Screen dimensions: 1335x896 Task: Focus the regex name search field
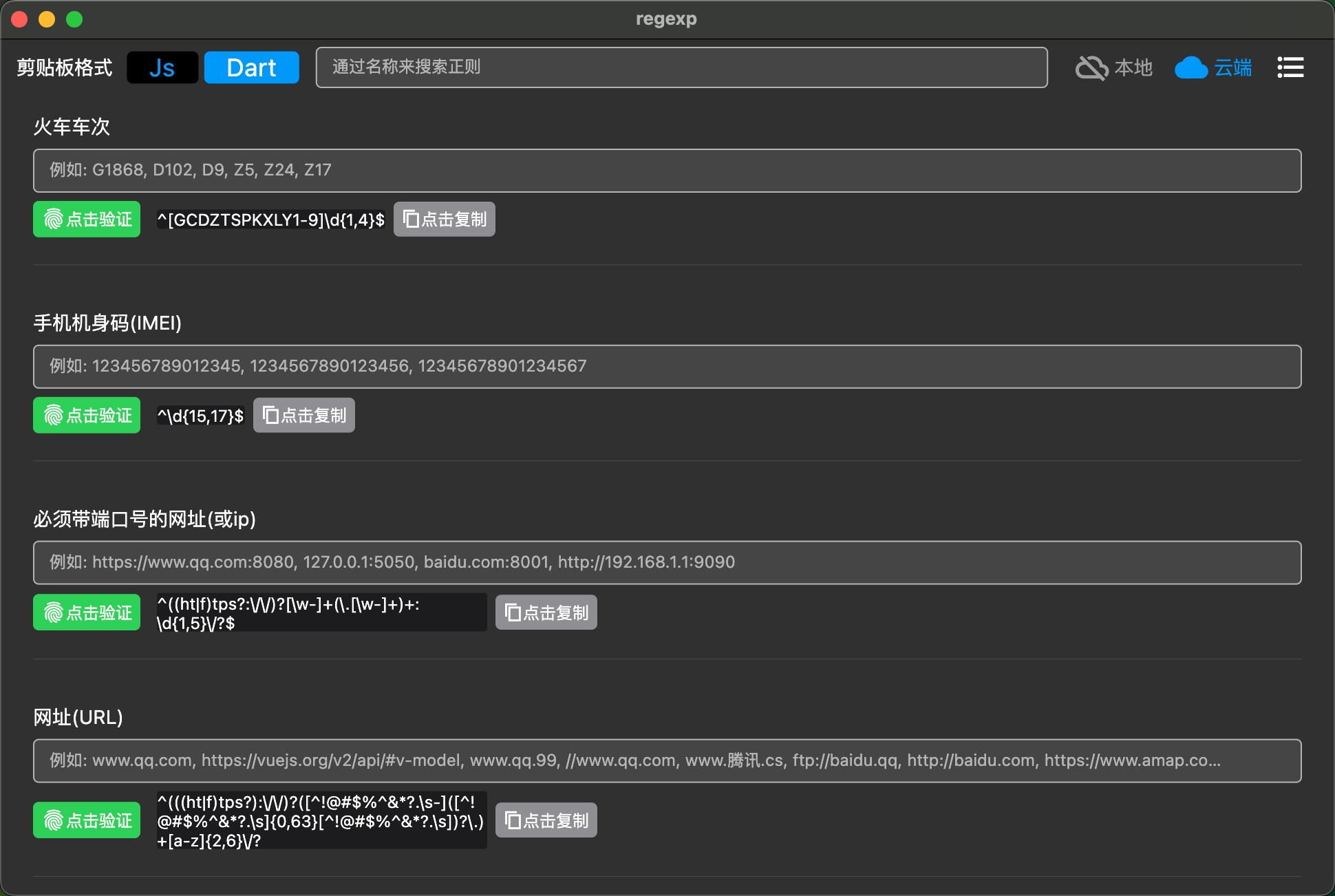click(681, 67)
